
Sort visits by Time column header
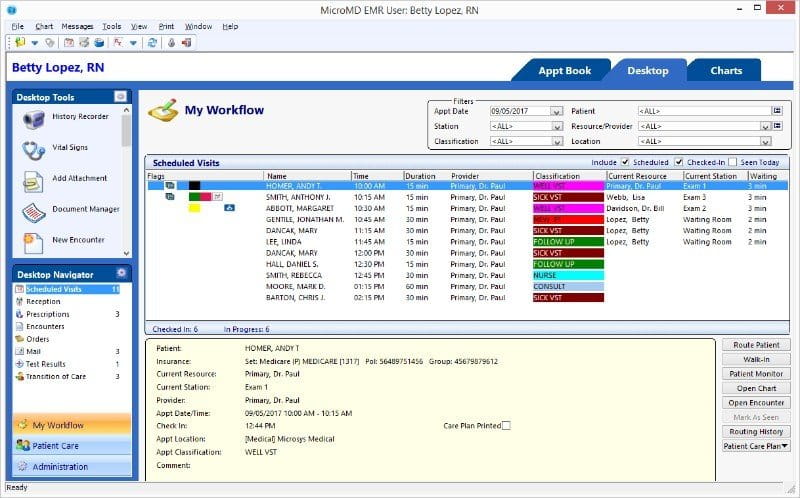pyautogui.click(x=377, y=176)
